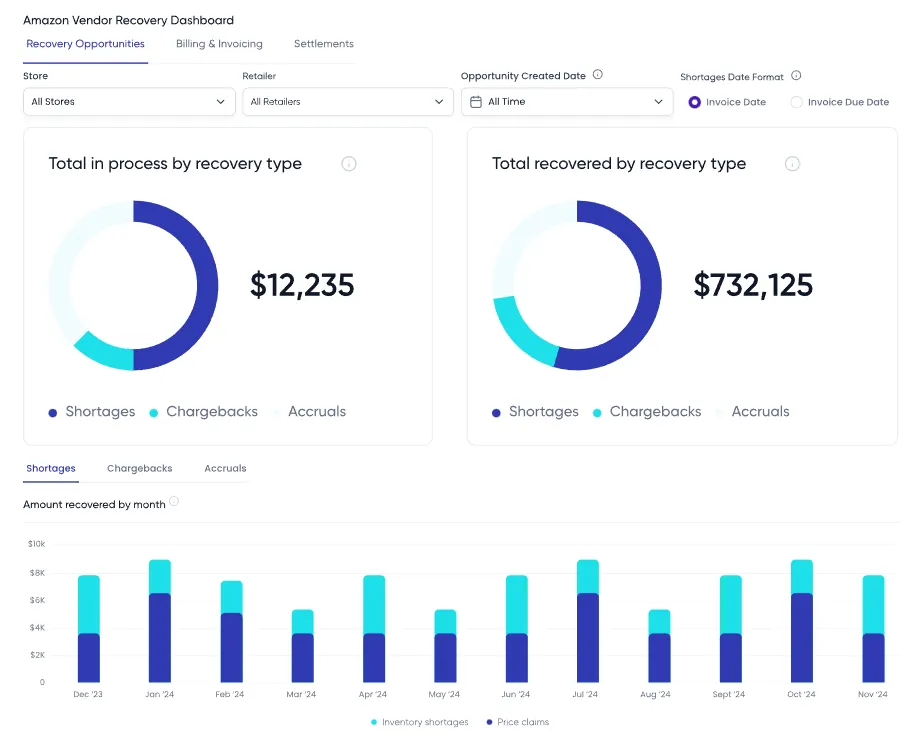Click info icon for Total in process card
Image resolution: width=921 pixels, height=744 pixels.
click(349, 164)
